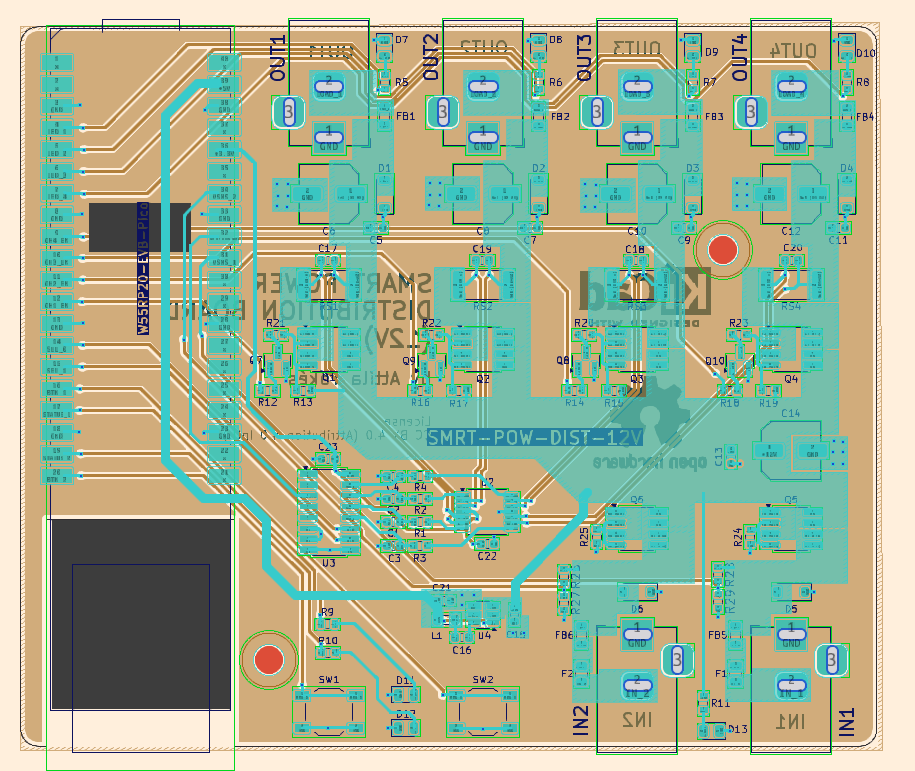Click capacitor label C20
915x771 pixels.
(x=792, y=247)
